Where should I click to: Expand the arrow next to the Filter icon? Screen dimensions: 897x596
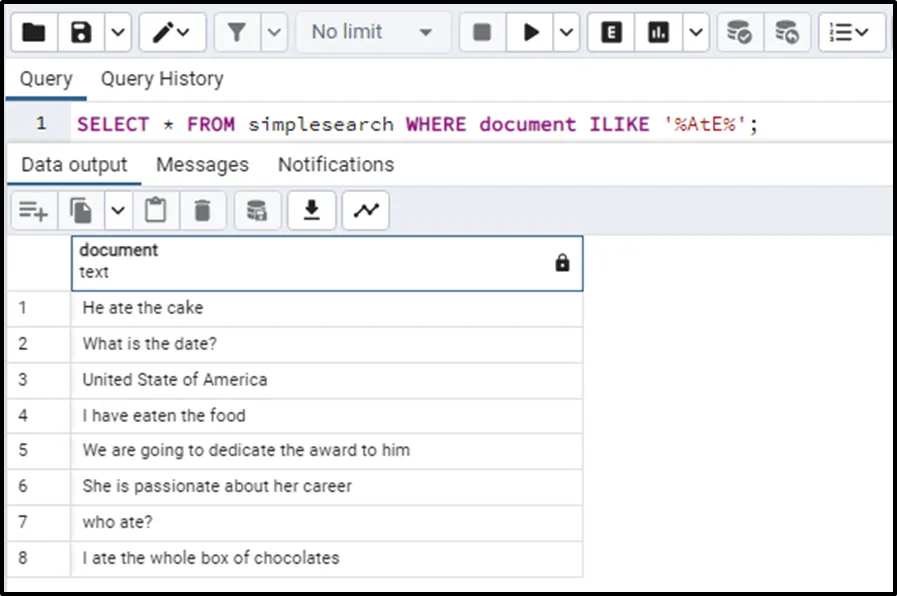pos(274,33)
